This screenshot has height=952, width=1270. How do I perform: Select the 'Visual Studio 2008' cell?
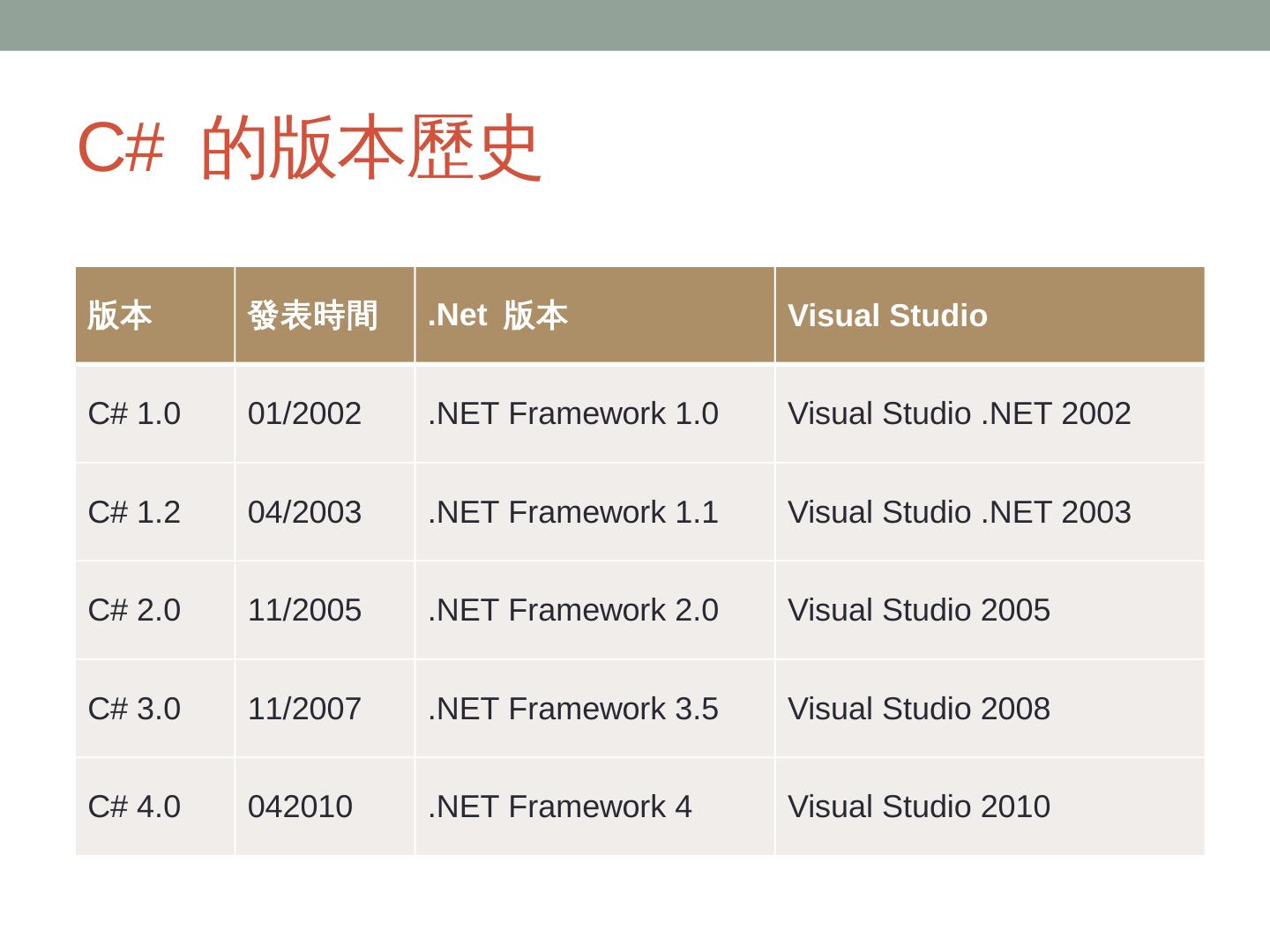[x=918, y=709]
